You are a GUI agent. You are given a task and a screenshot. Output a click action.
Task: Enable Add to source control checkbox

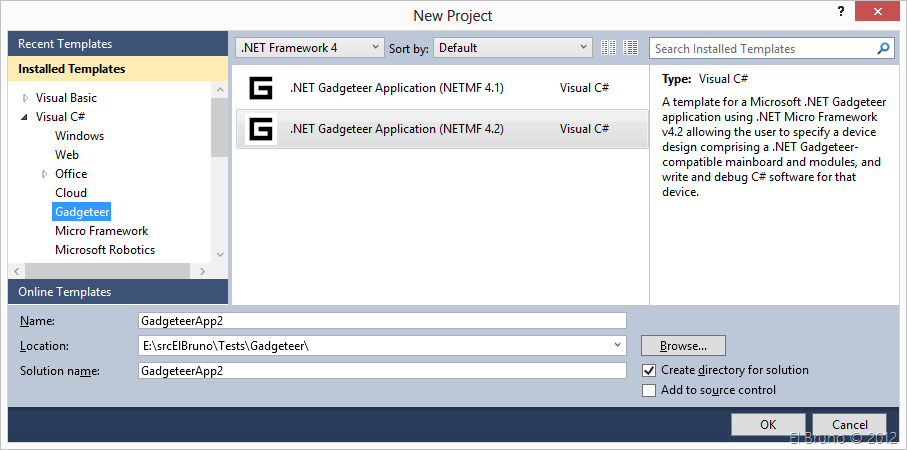coord(649,390)
